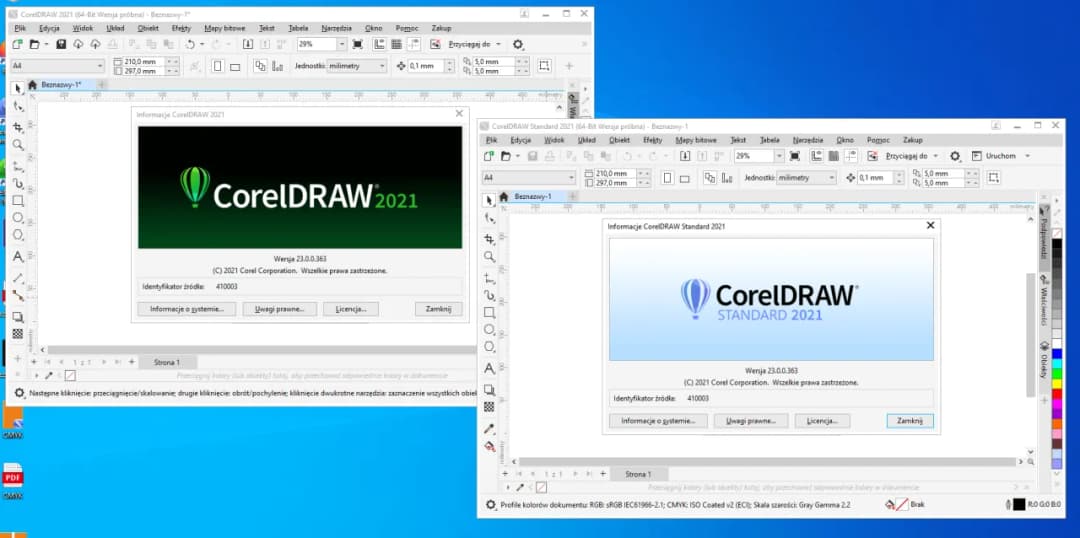This screenshot has width=1080, height=538.
Task: Select the Rectangle tool in CorelDRAW 2021 window
Action: point(18,200)
